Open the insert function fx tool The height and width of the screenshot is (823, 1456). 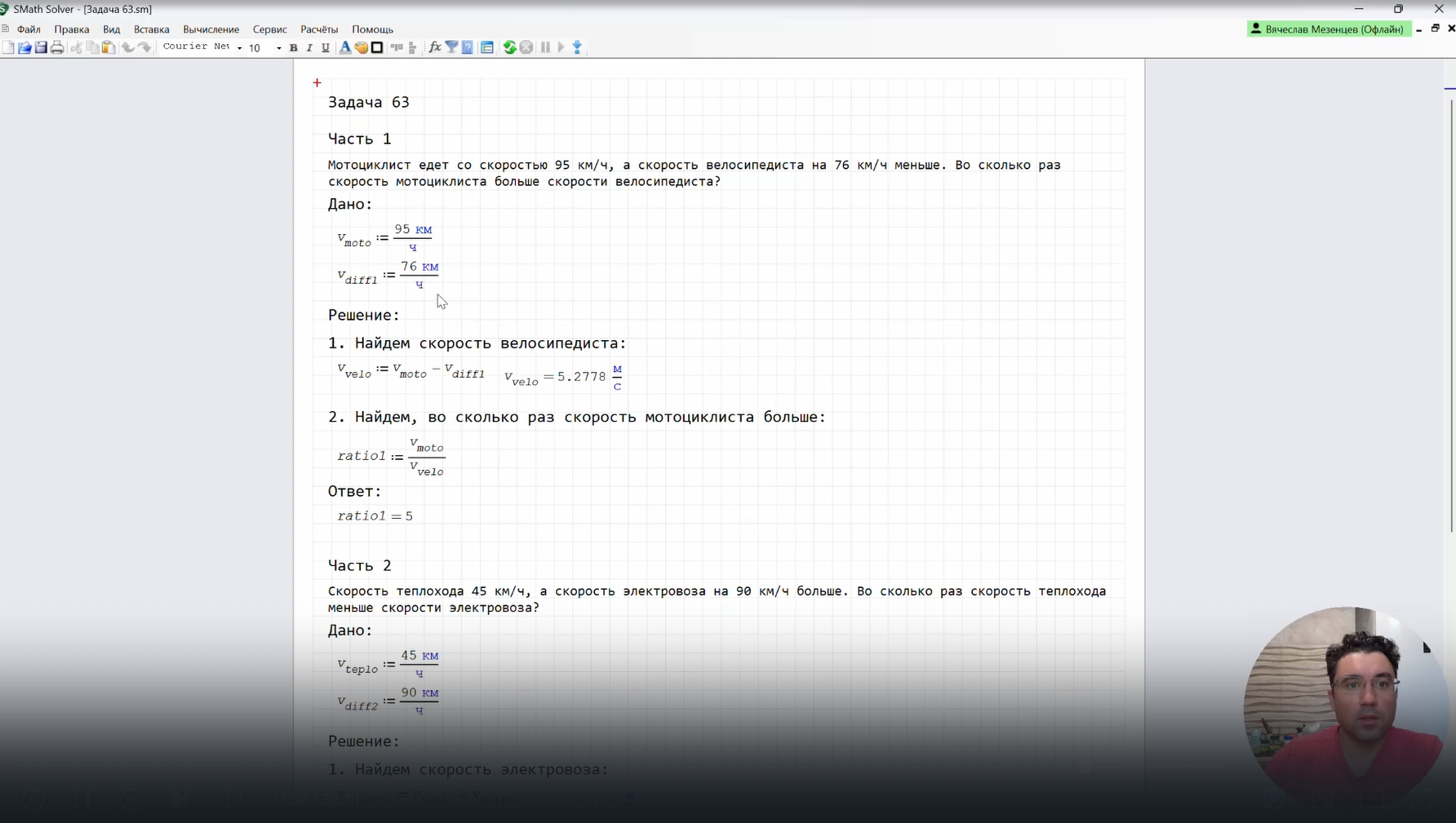[435, 48]
